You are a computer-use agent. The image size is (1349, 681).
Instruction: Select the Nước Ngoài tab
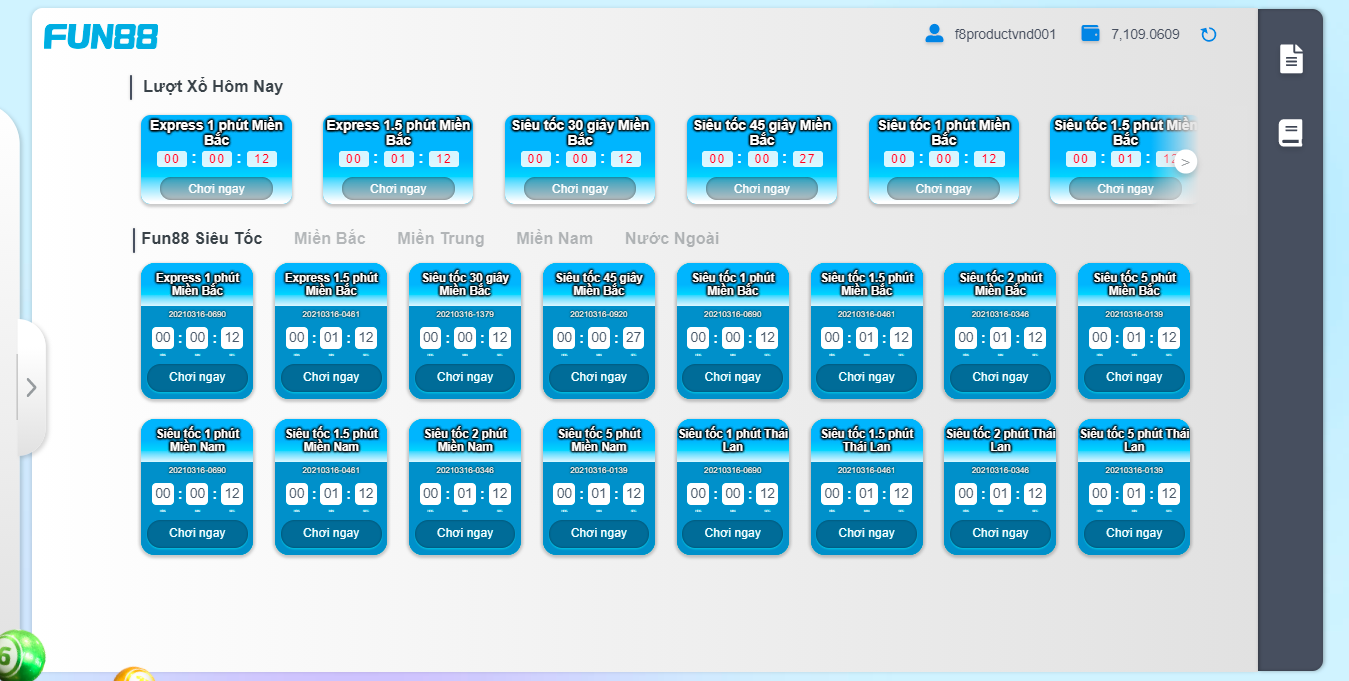672,239
